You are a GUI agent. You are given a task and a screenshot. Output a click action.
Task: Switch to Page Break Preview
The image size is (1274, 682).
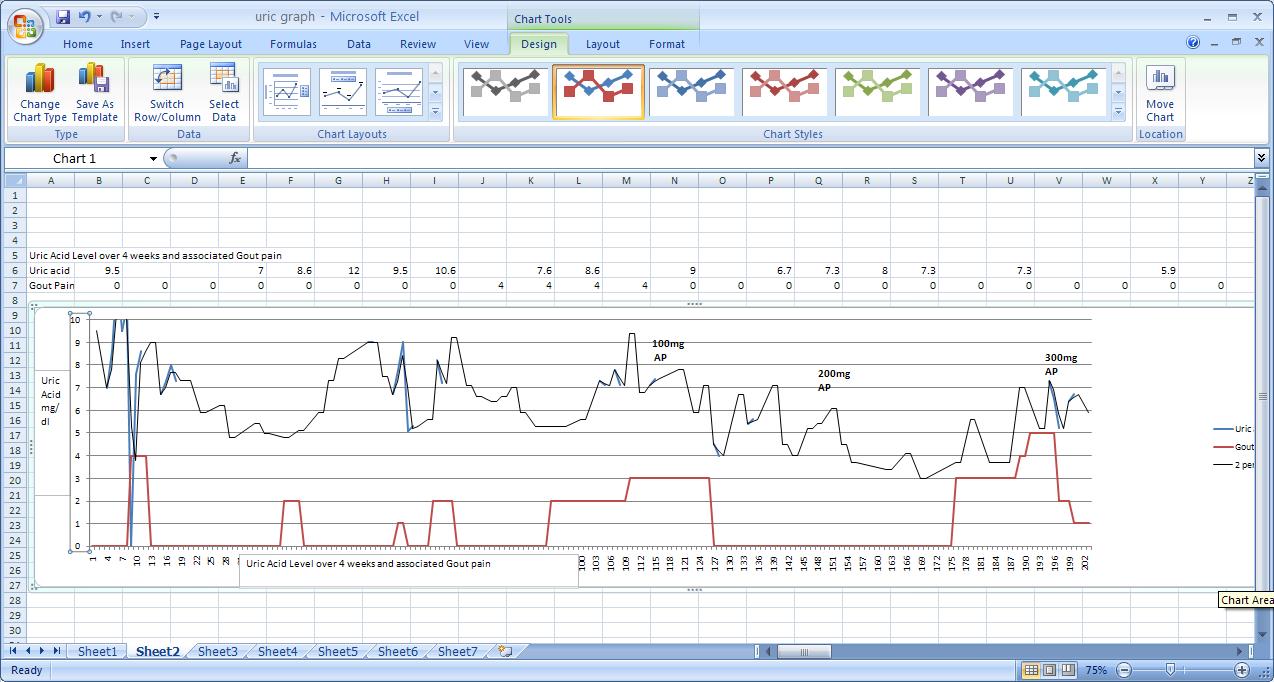point(1068,670)
